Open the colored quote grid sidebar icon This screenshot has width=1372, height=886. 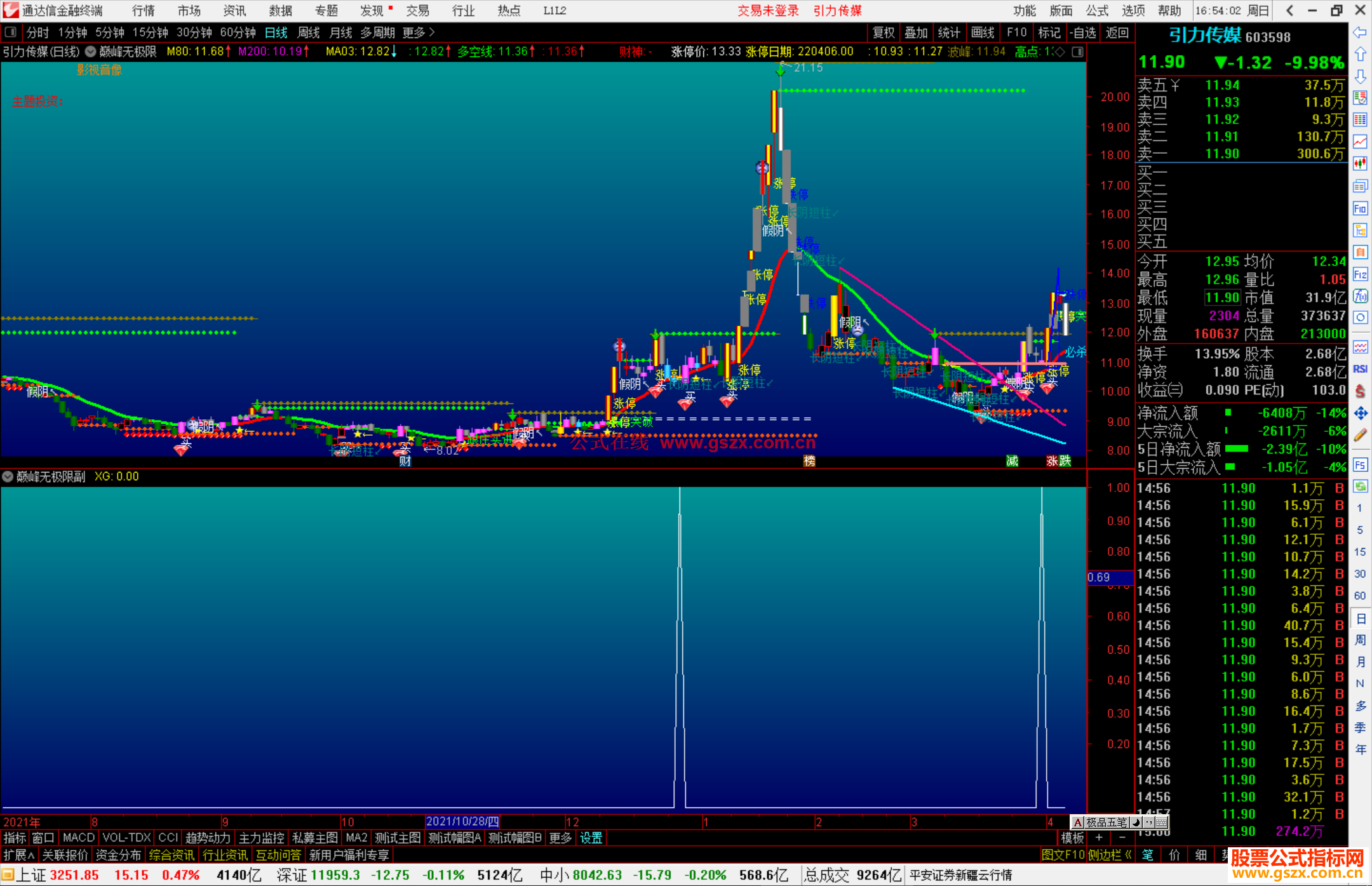pos(1360,120)
